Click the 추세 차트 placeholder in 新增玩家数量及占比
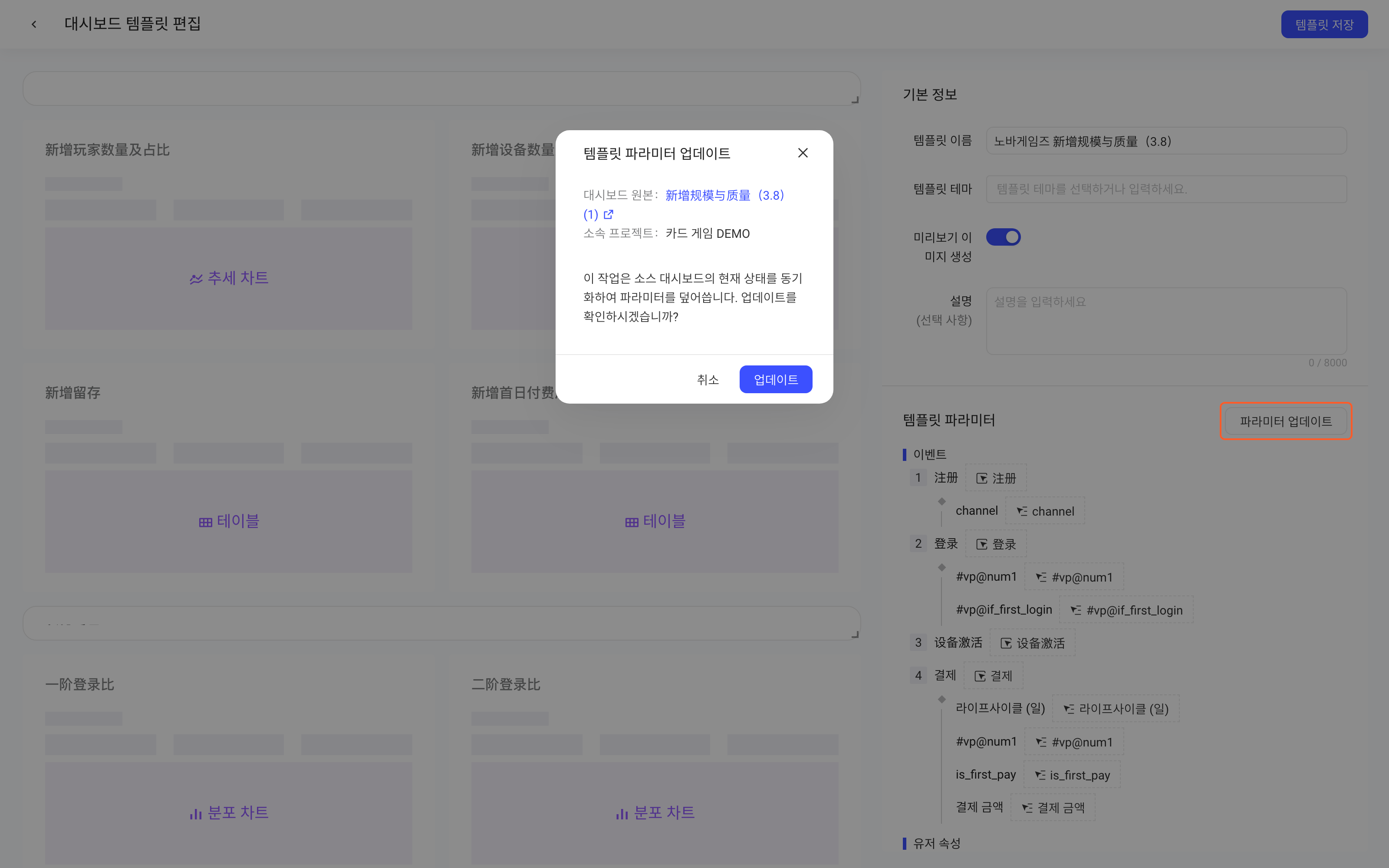The height and width of the screenshot is (868, 1389). [x=228, y=279]
